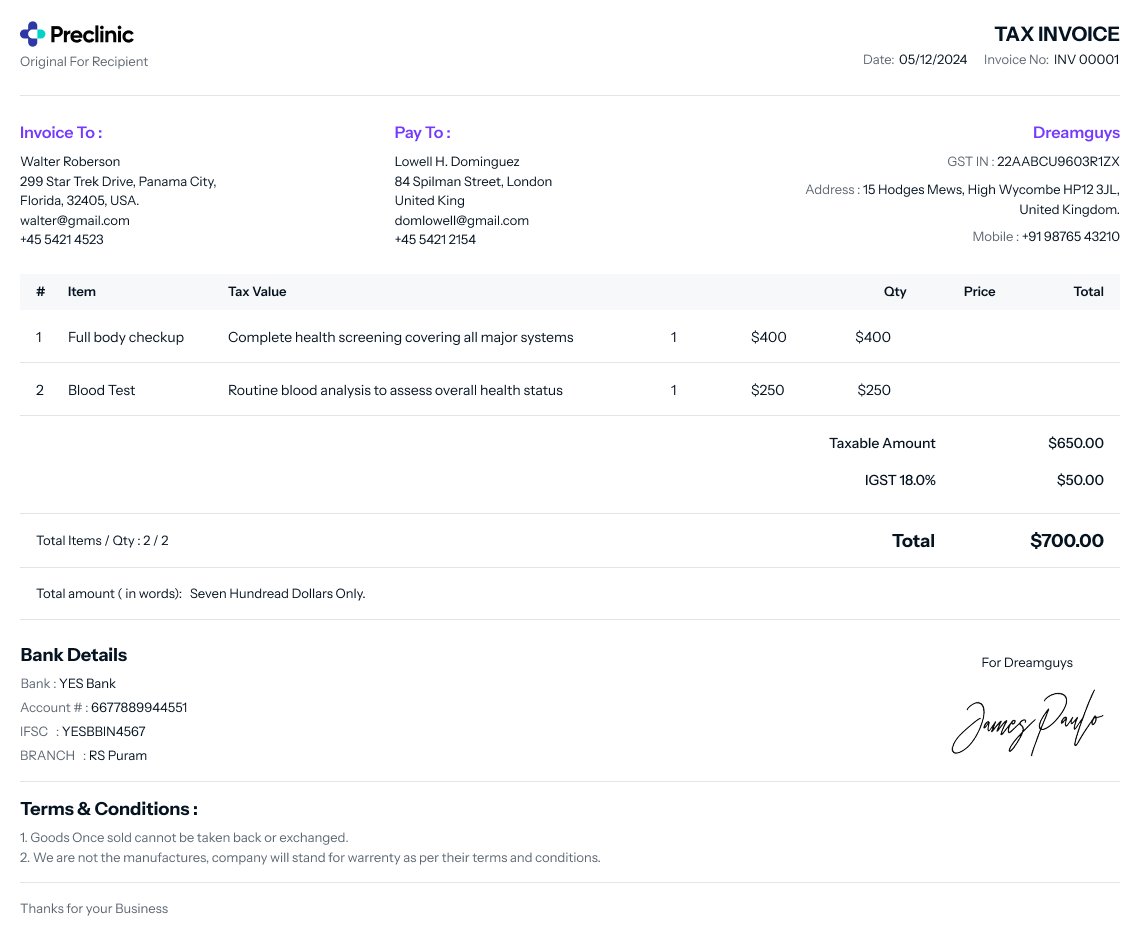The width and height of the screenshot is (1140, 939).
Task: Click the GST IN number 22AABCU9603R1ZX
Action: (1058, 161)
